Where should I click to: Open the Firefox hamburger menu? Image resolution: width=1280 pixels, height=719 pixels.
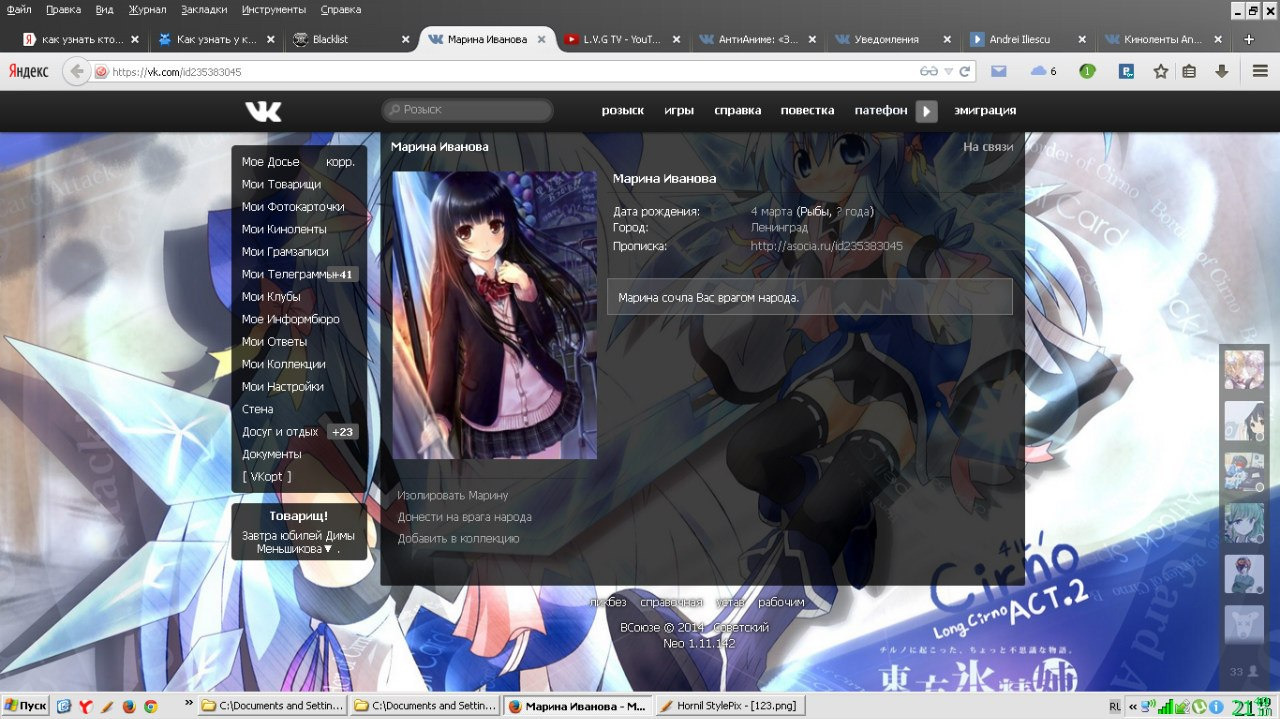tap(1259, 71)
